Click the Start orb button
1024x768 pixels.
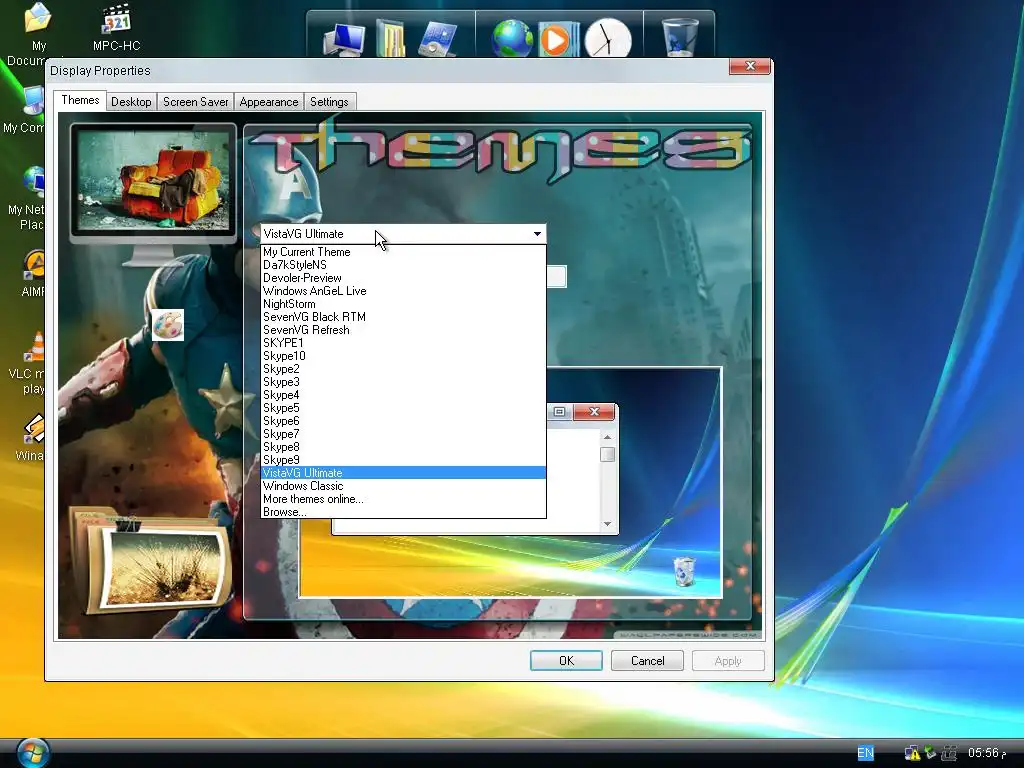[x=33, y=752]
